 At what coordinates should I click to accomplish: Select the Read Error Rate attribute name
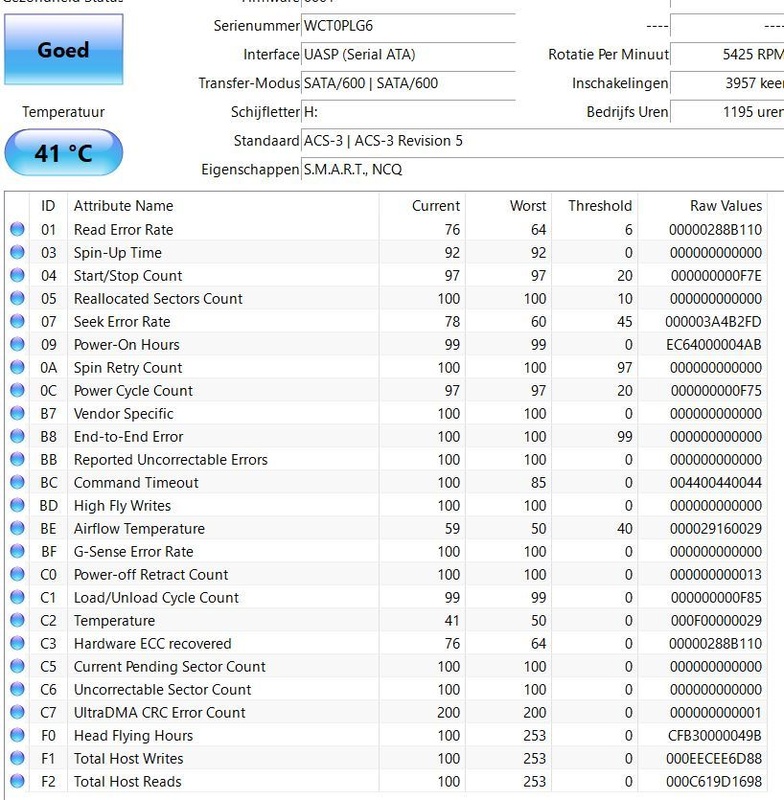tap(123, 230)
